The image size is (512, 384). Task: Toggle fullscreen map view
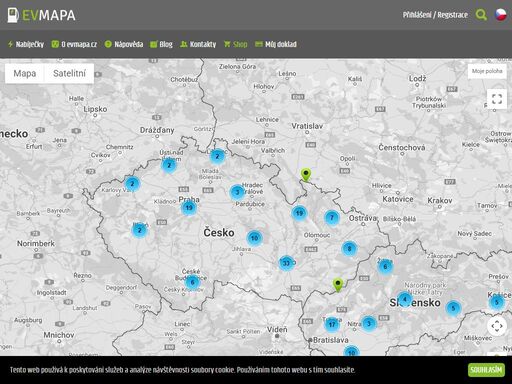(x=497, y=99)
